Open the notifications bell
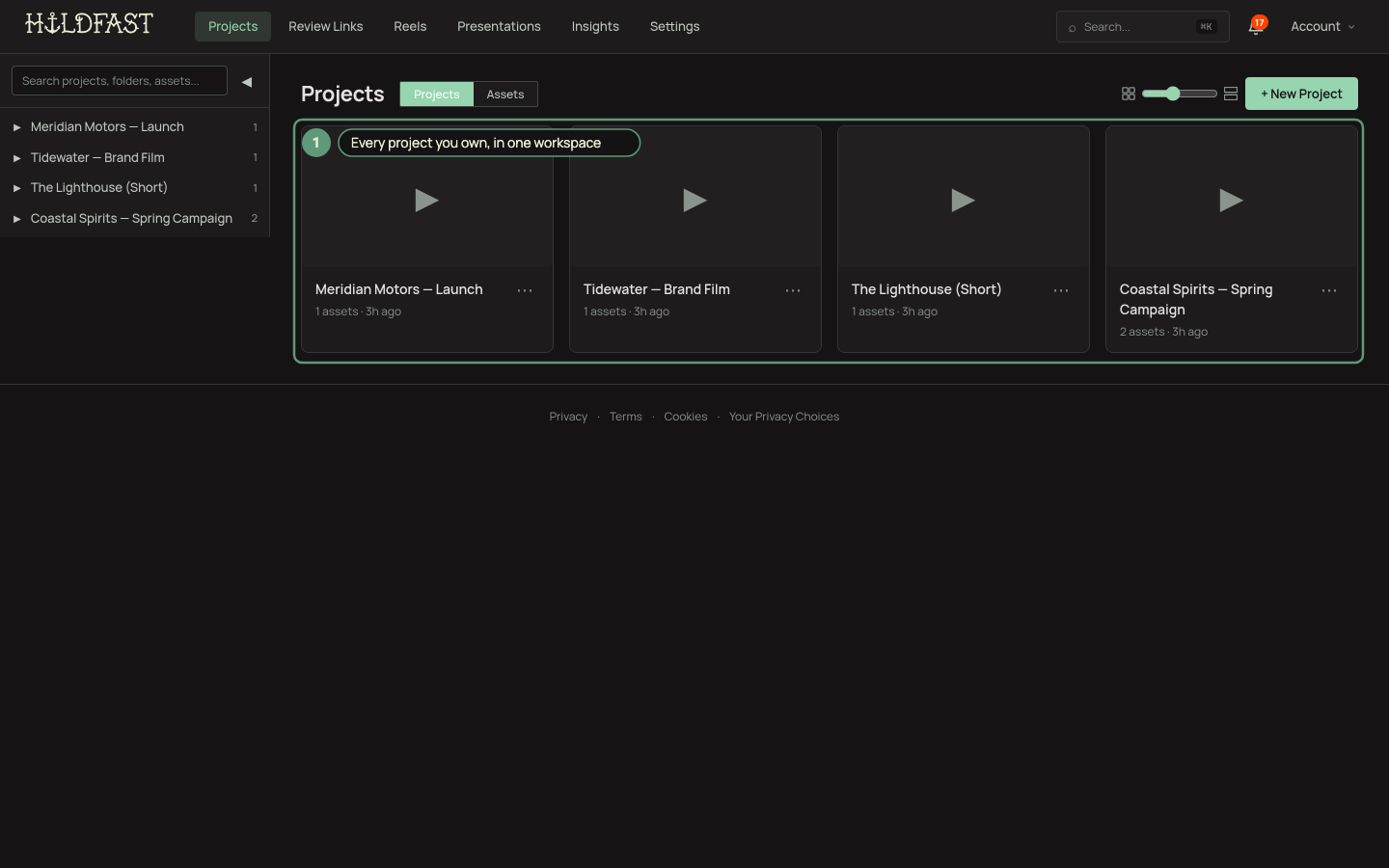Screen dimensions: 1389x868 point(1256,26)
